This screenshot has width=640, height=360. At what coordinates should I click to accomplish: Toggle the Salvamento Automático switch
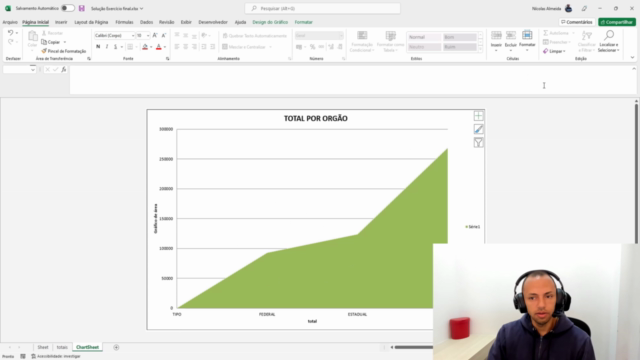pyautogui.click(x=68, y=8)
